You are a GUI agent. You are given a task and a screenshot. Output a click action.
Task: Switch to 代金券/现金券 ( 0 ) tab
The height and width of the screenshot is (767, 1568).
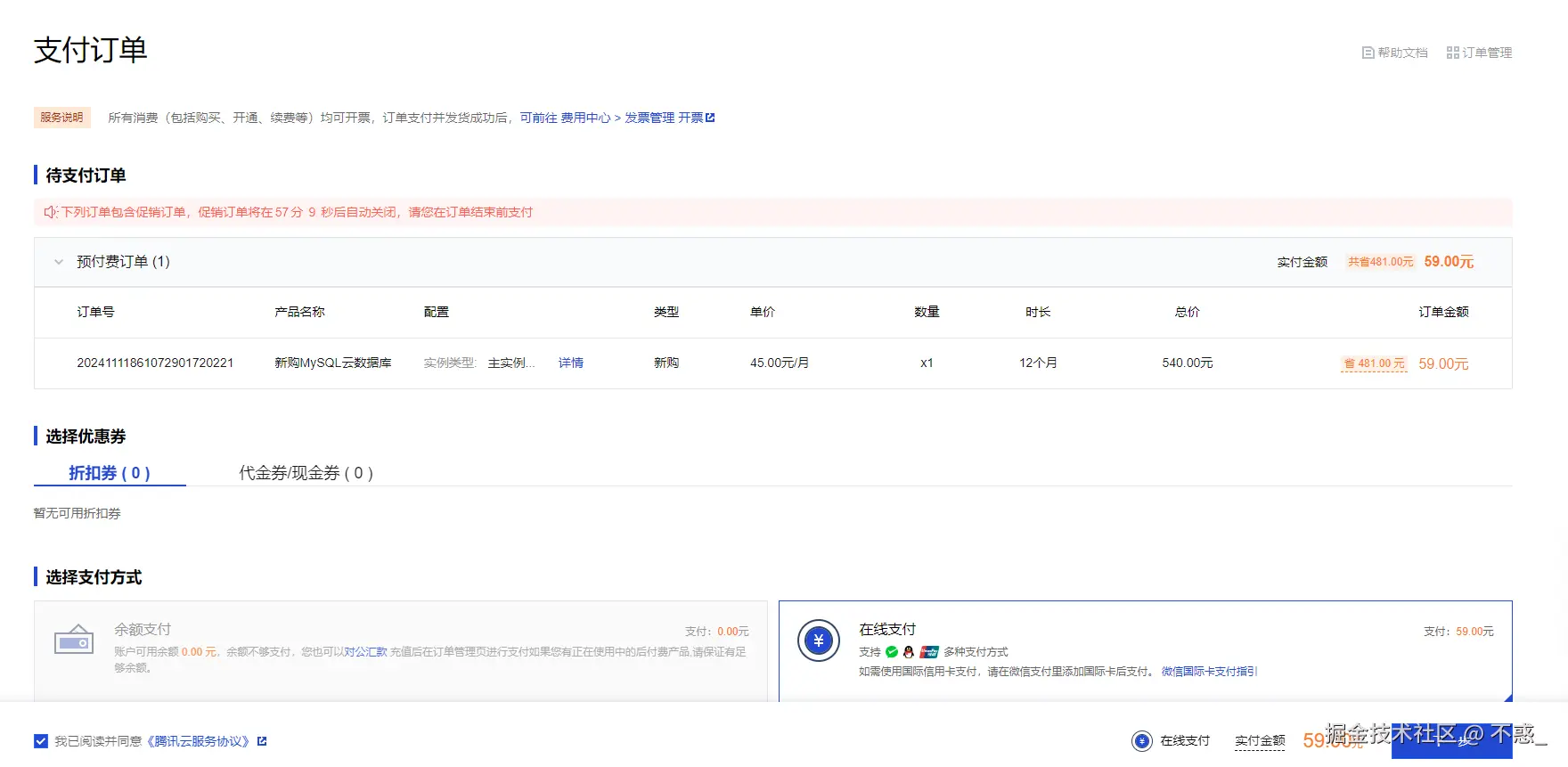coord(306,473)
